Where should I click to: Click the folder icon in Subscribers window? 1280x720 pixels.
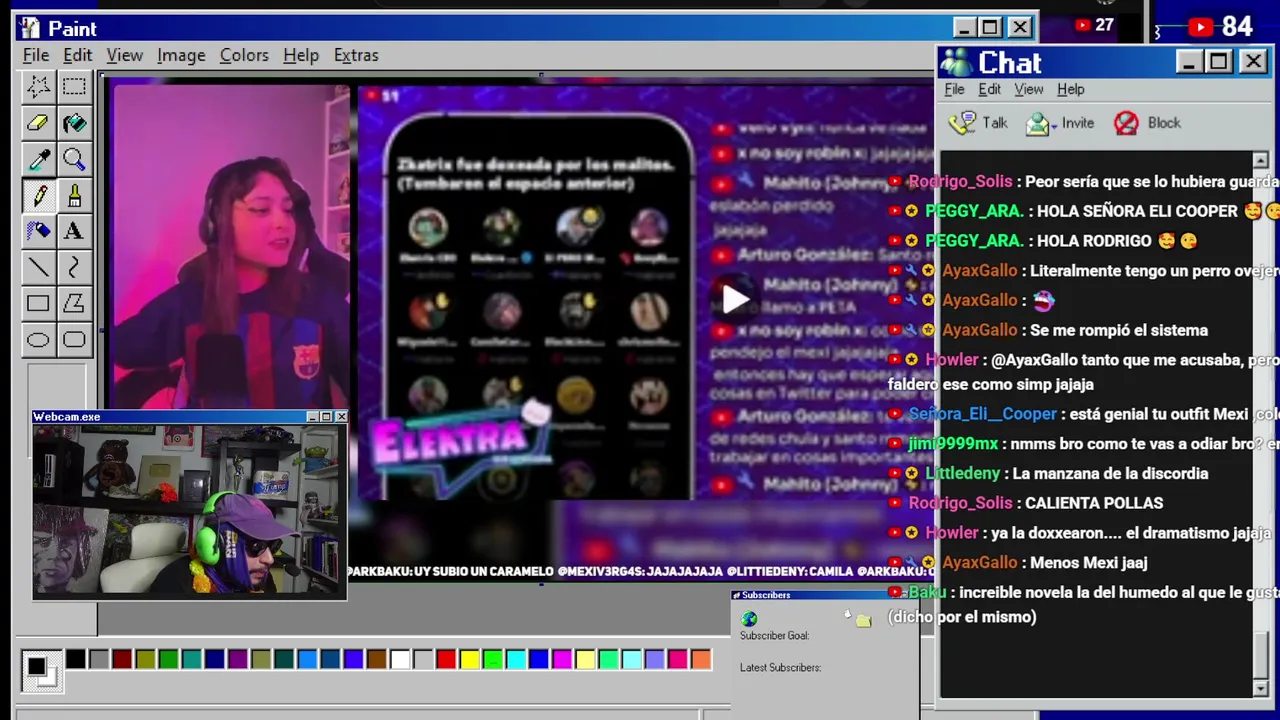click(x=863, y=621)
